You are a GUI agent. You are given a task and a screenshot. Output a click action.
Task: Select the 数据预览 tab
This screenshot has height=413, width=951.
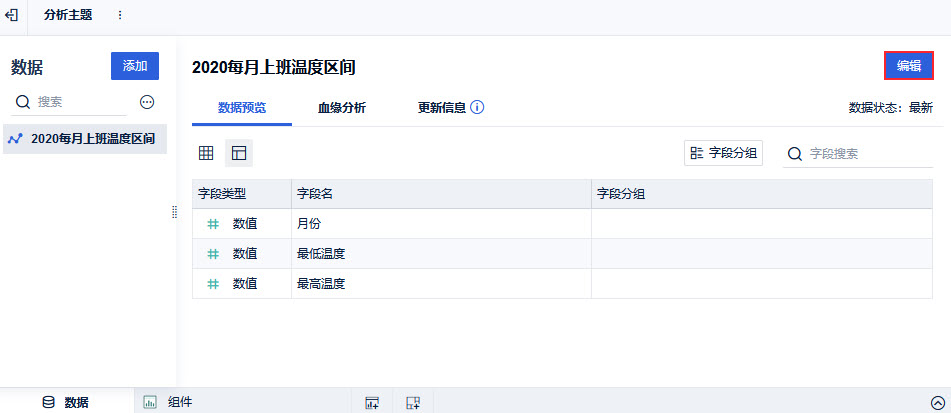[x=242, y=108]
